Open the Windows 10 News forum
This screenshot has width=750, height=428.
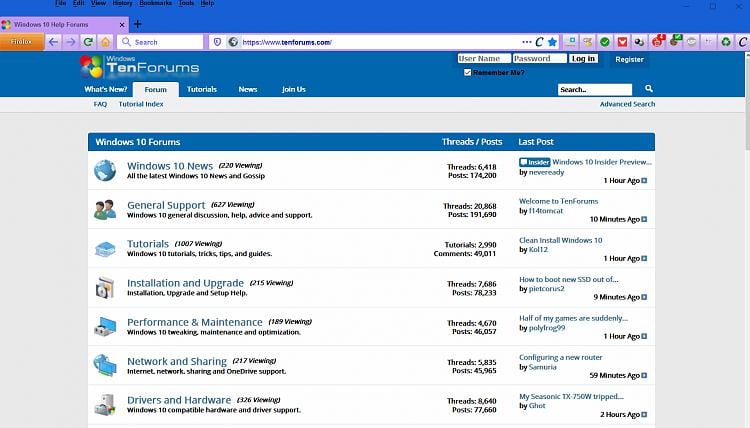point(170,166)
